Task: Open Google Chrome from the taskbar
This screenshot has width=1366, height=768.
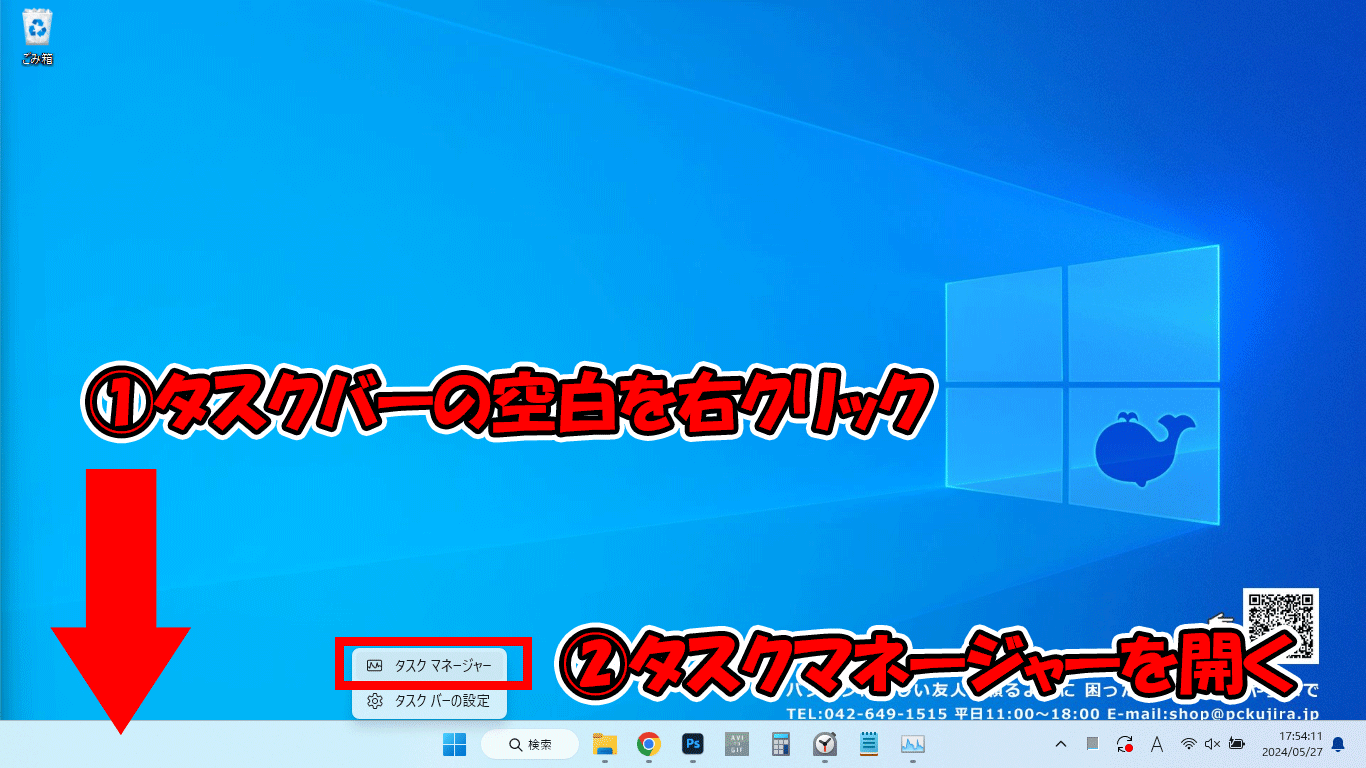Action: tap(648, 744)
